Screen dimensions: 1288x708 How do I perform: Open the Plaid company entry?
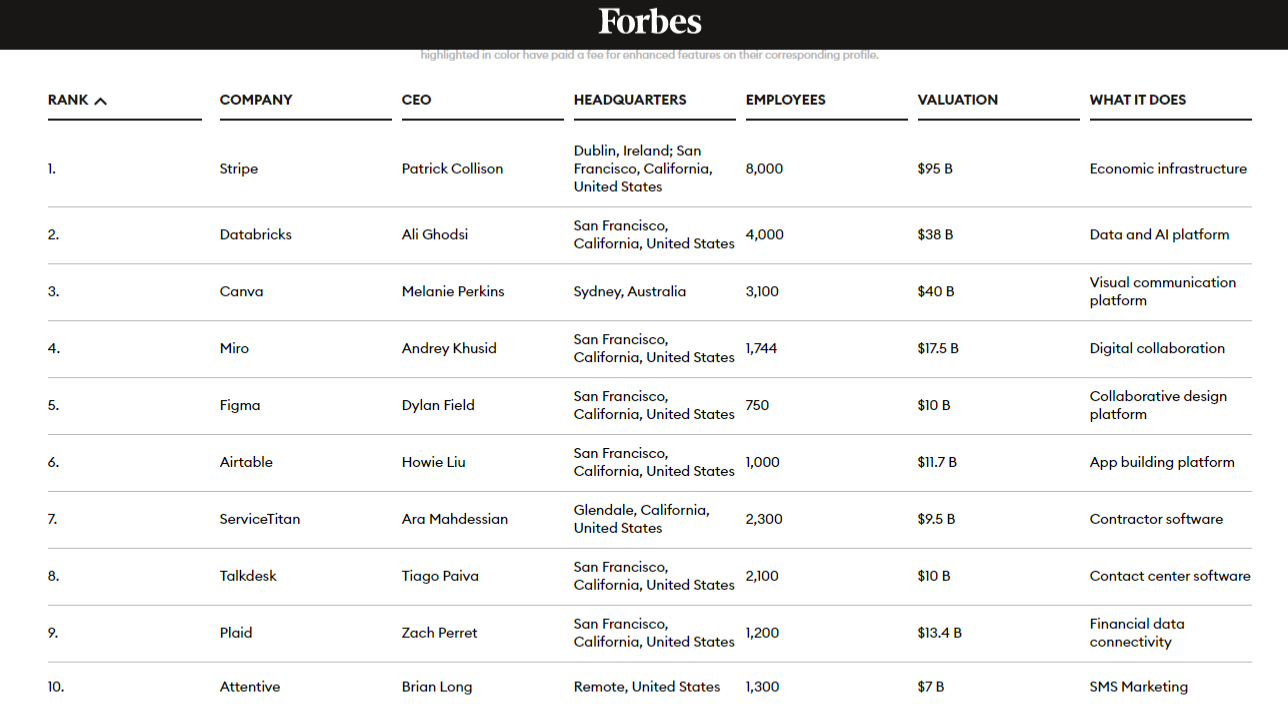pyautogui.click(x=236, y=633)
